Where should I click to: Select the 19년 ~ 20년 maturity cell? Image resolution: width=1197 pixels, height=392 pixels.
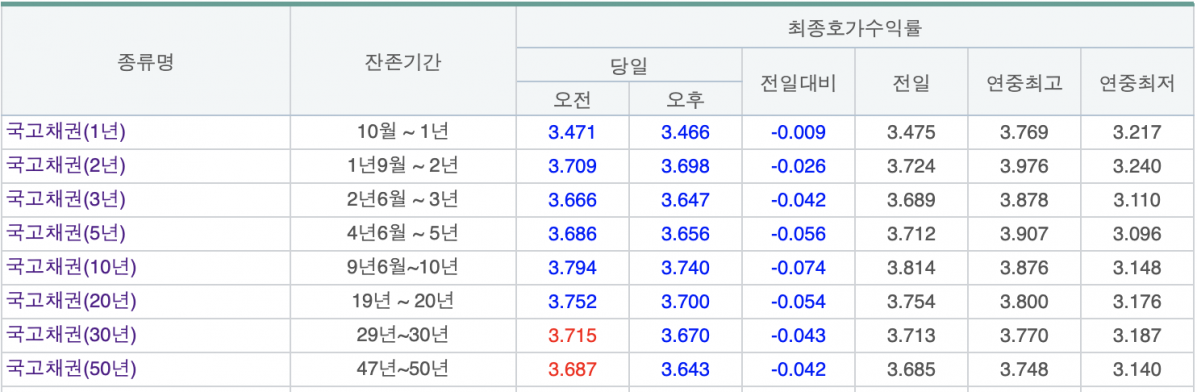click(403, 301)
